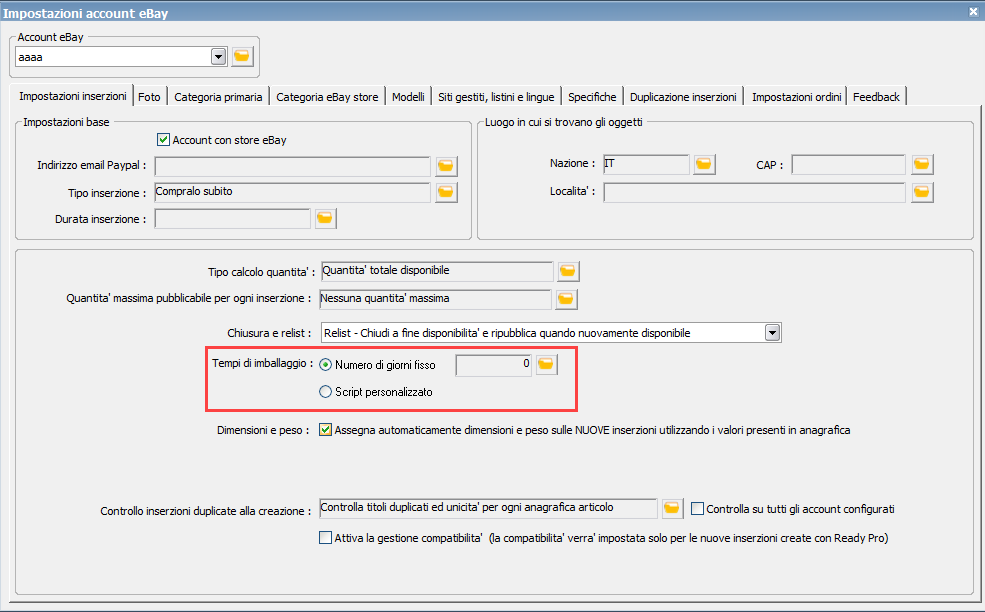This screenshot has height=612, width=985.
Task: Switch to Categoria primaria tab
Action: [218, 97]
